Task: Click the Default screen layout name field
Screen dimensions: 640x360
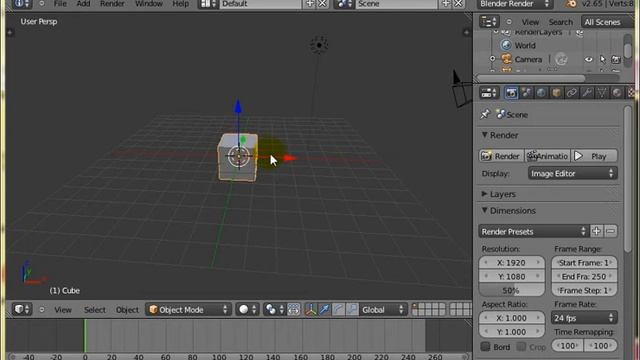Action: [260, 4]
